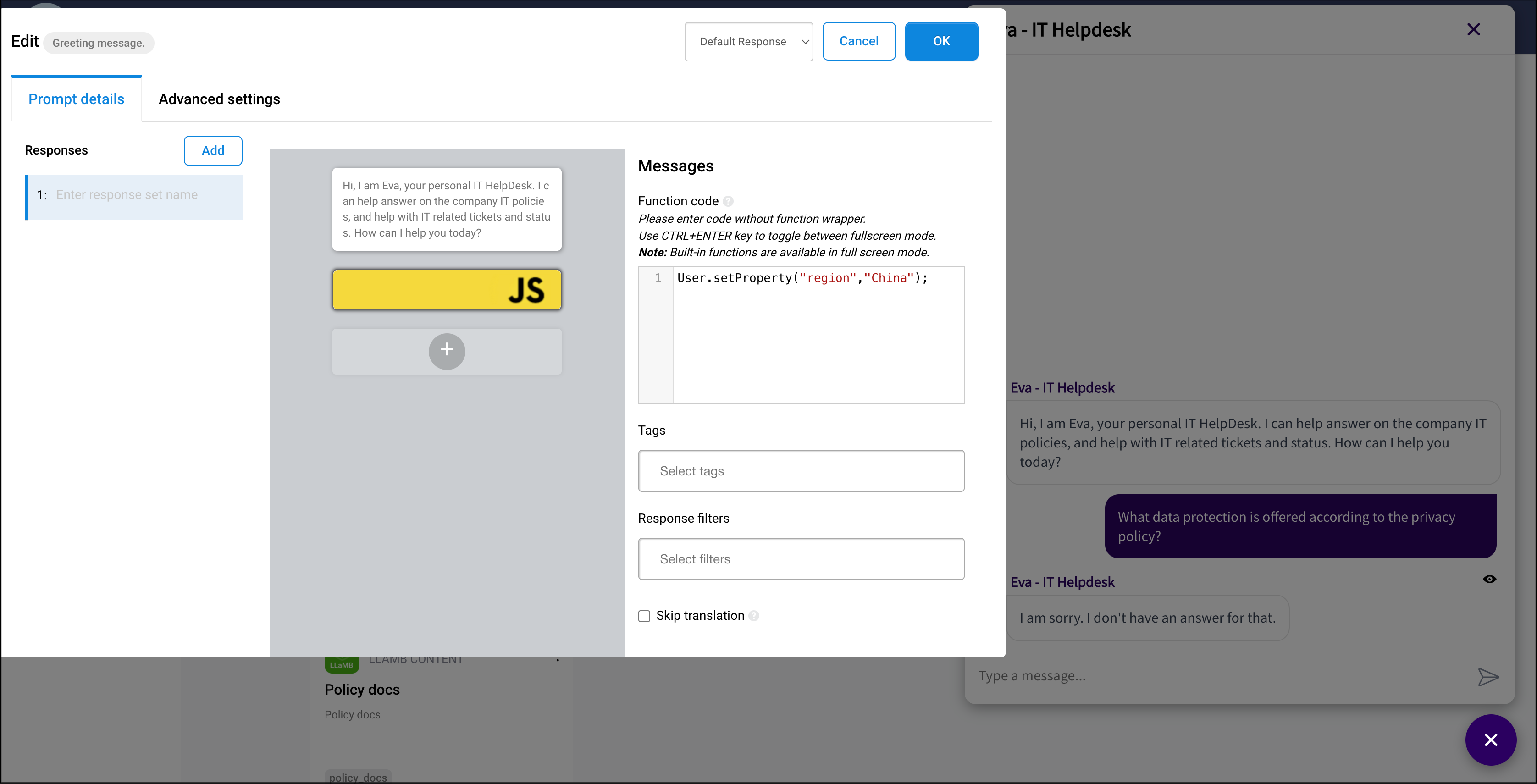The width and height of the screenshot is (1537, 784).
Task: Open the Default Response dropdown
Action: [x=748, y=41]
